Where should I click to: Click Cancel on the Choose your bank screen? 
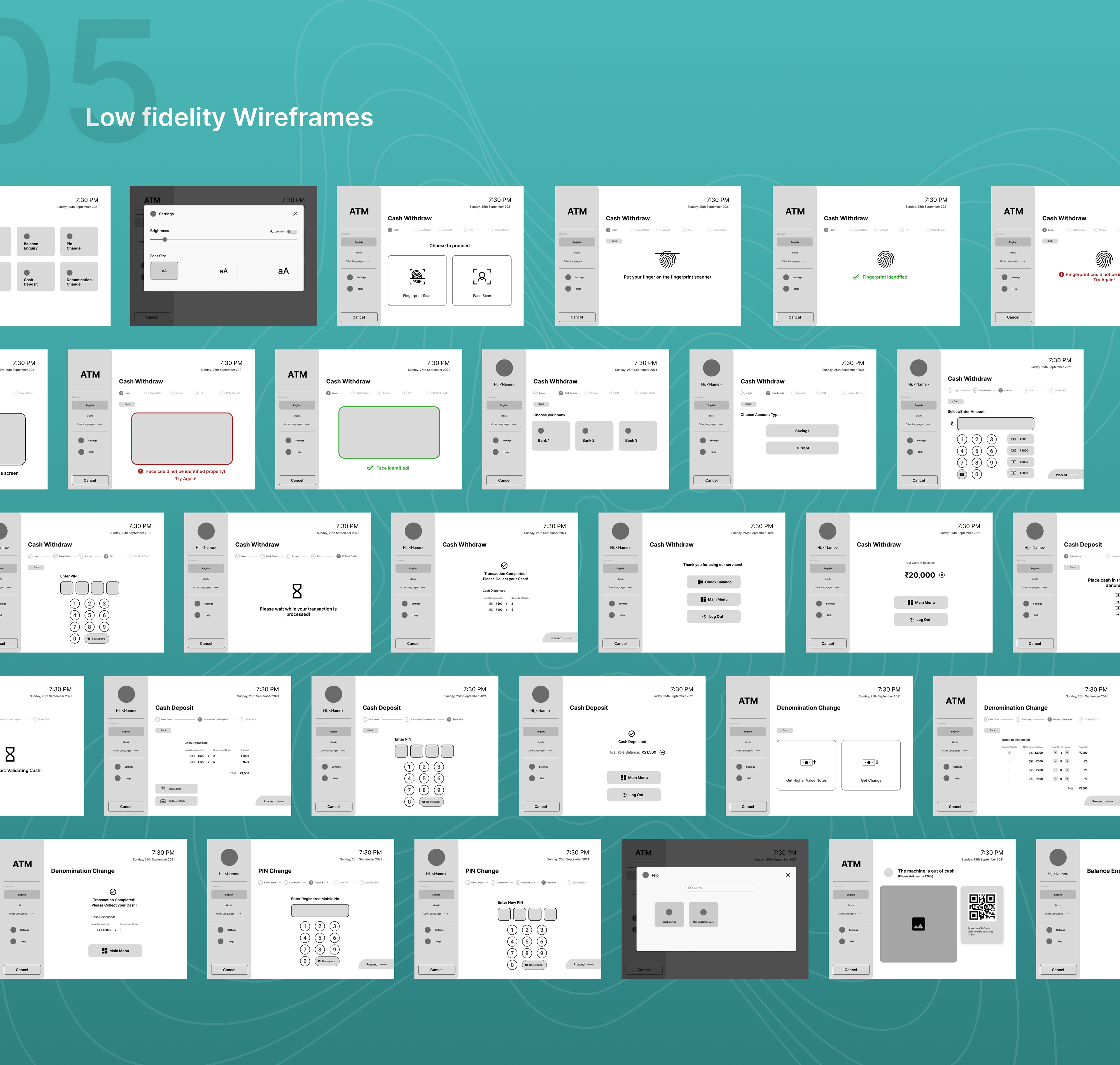coord(504,480)
